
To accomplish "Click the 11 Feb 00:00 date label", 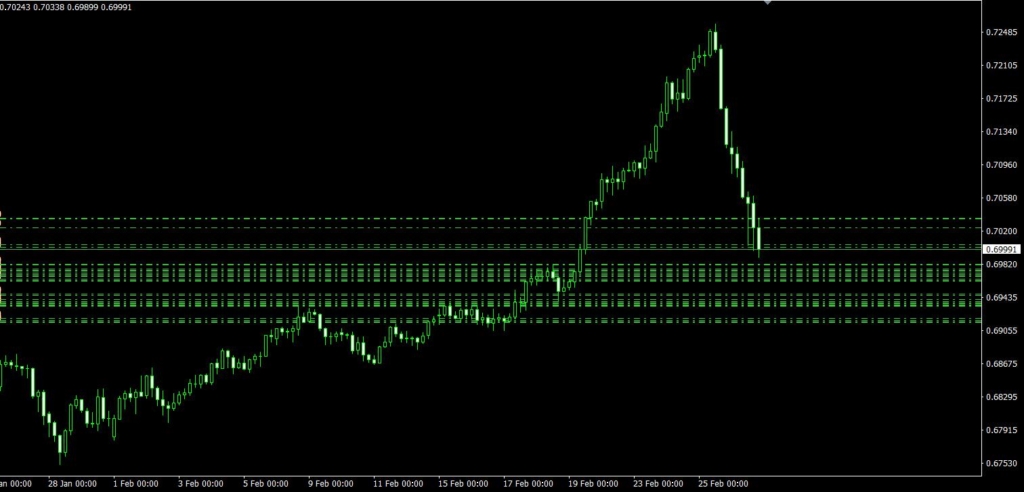I will pyautogui.click(x=398, y=484).
